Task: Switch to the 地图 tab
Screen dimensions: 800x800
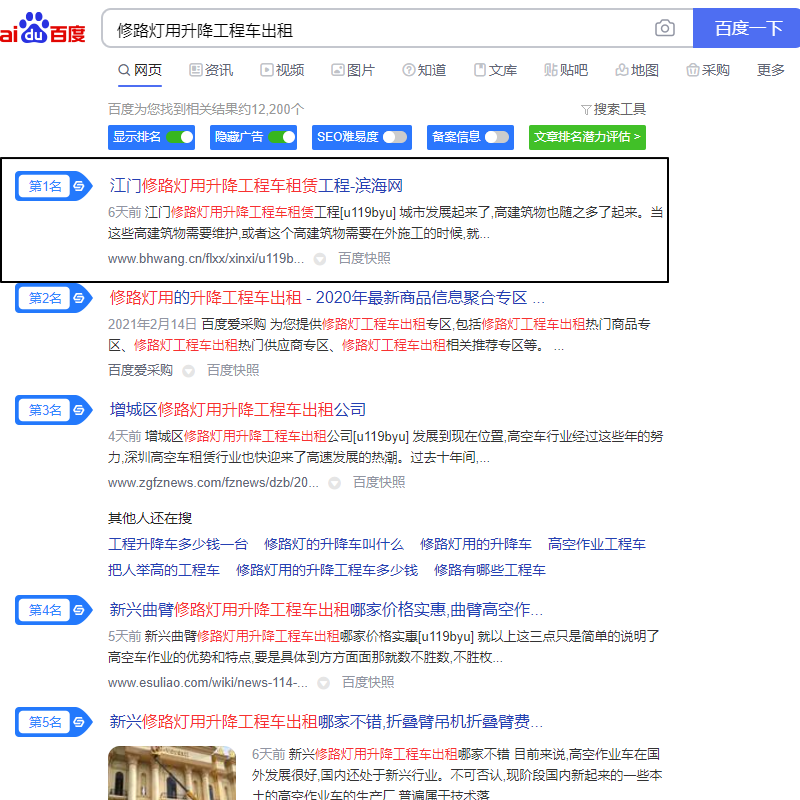Action: pos(637,70)
